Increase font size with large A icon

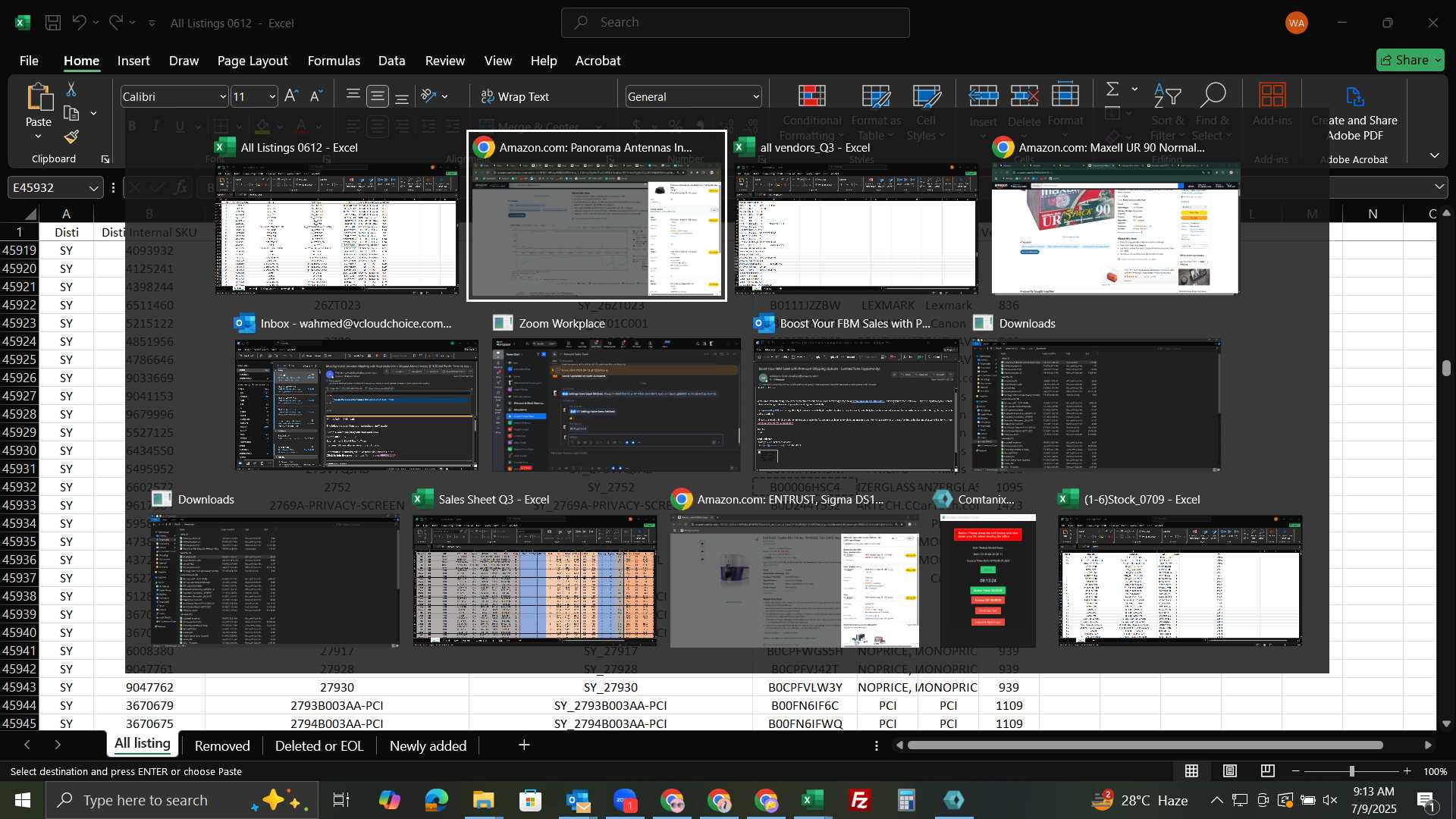pos(291,96)
